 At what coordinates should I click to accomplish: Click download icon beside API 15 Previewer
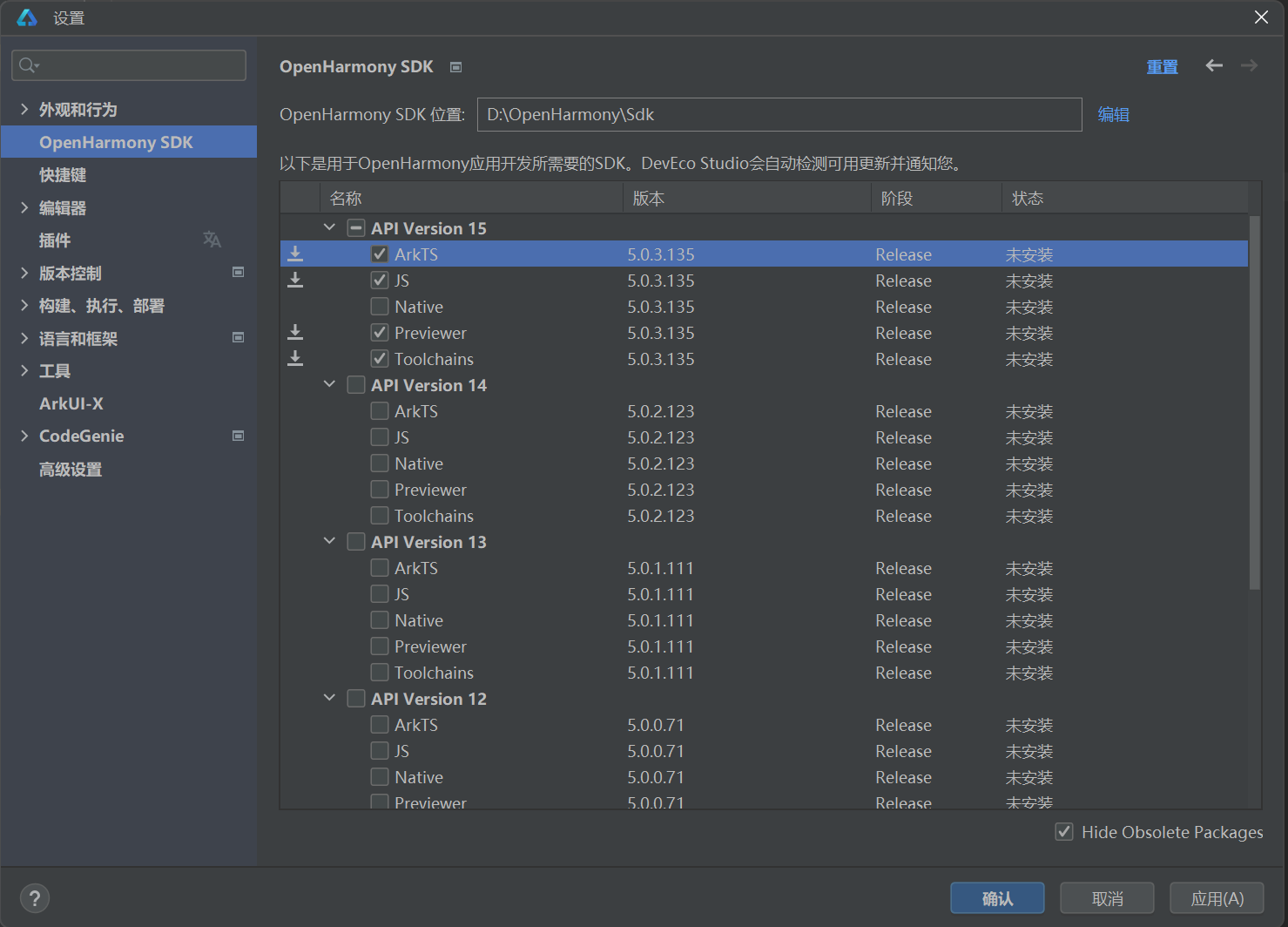click(x=295, y=332)
